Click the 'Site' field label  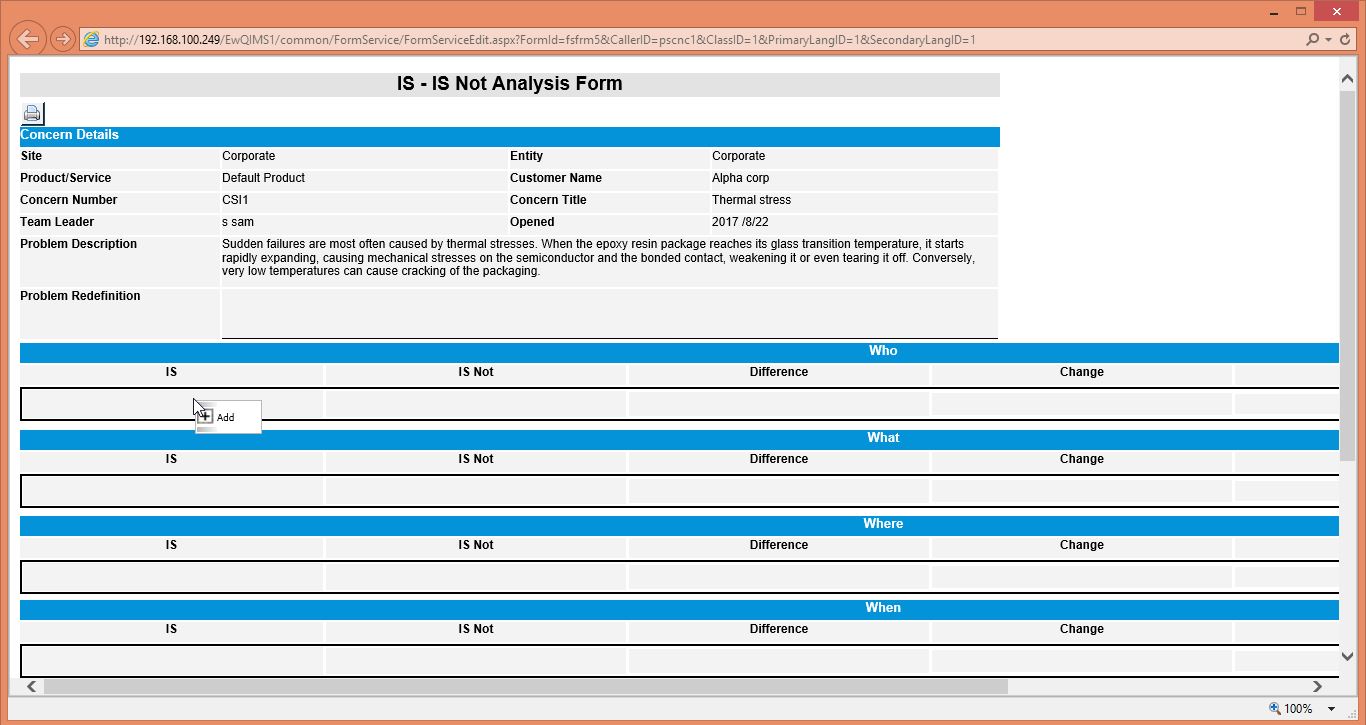point(31,156)
